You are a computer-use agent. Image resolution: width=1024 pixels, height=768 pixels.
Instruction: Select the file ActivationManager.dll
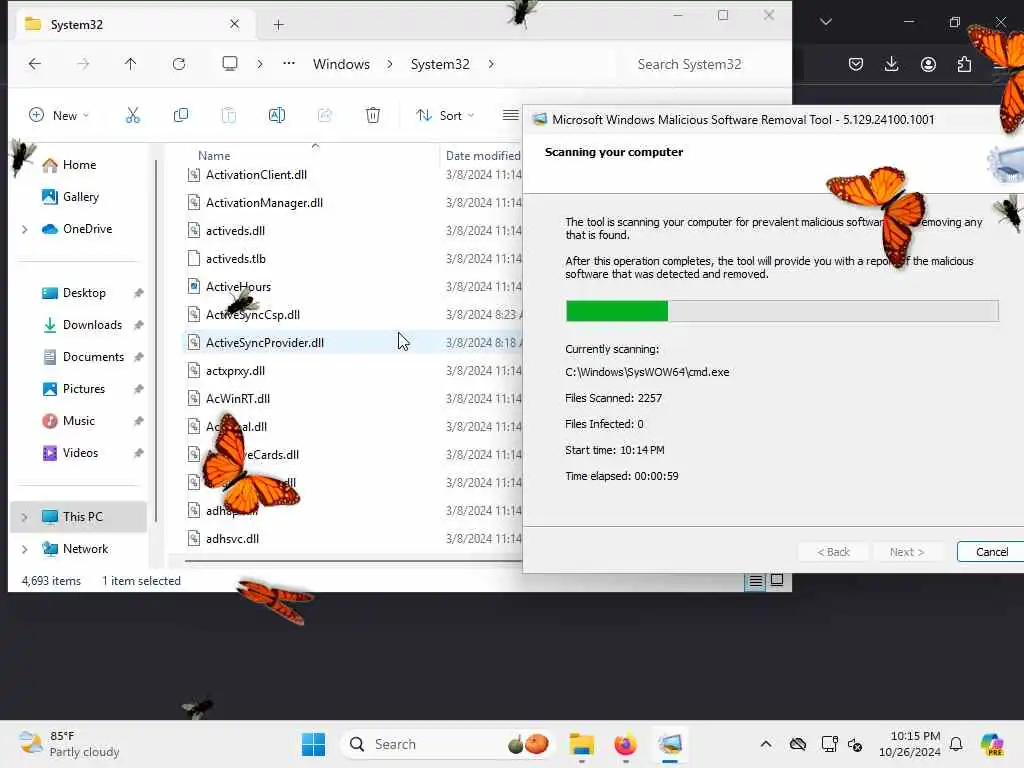(264, 203)
